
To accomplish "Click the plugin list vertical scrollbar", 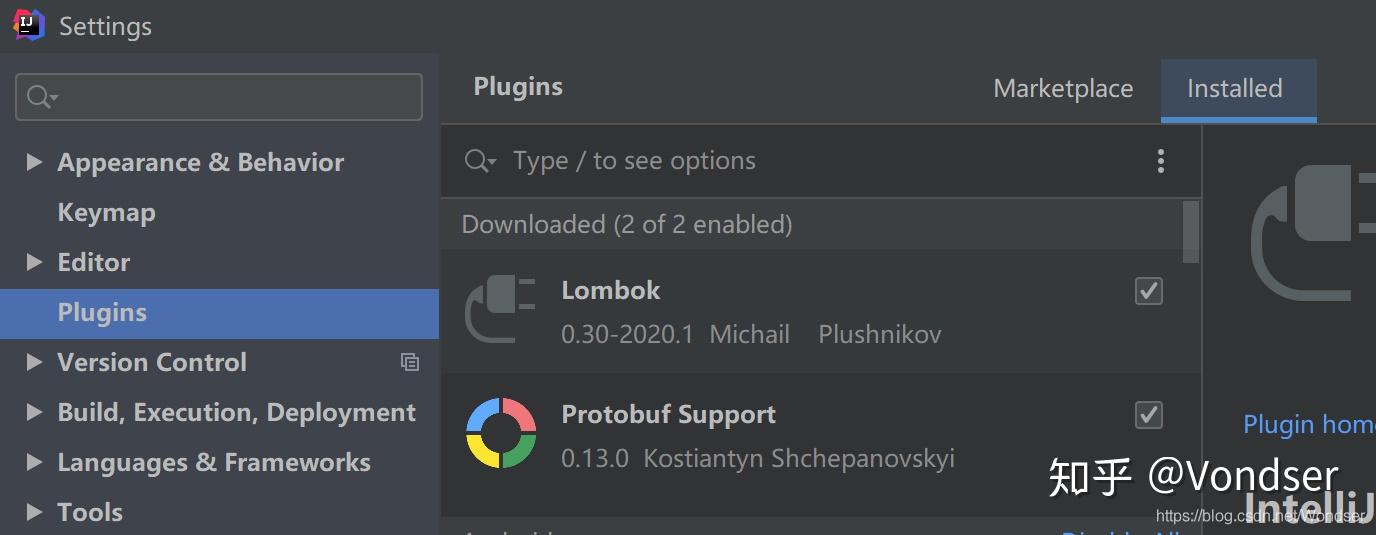I will tap(1190, 232).
